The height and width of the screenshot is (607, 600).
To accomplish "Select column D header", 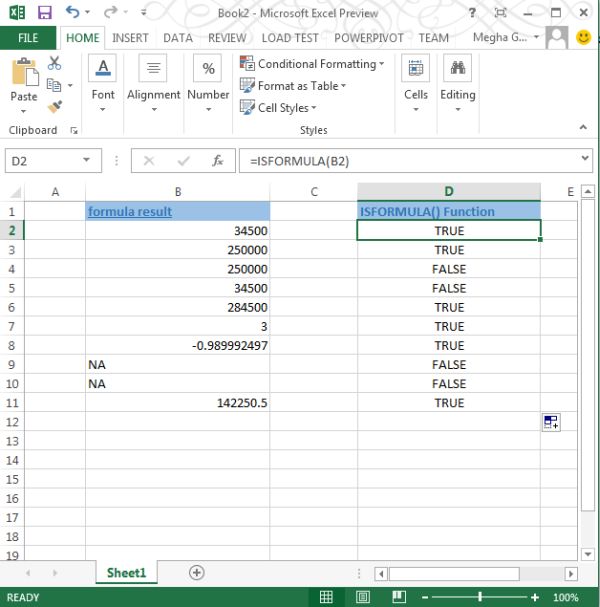I will coord(449,191).
